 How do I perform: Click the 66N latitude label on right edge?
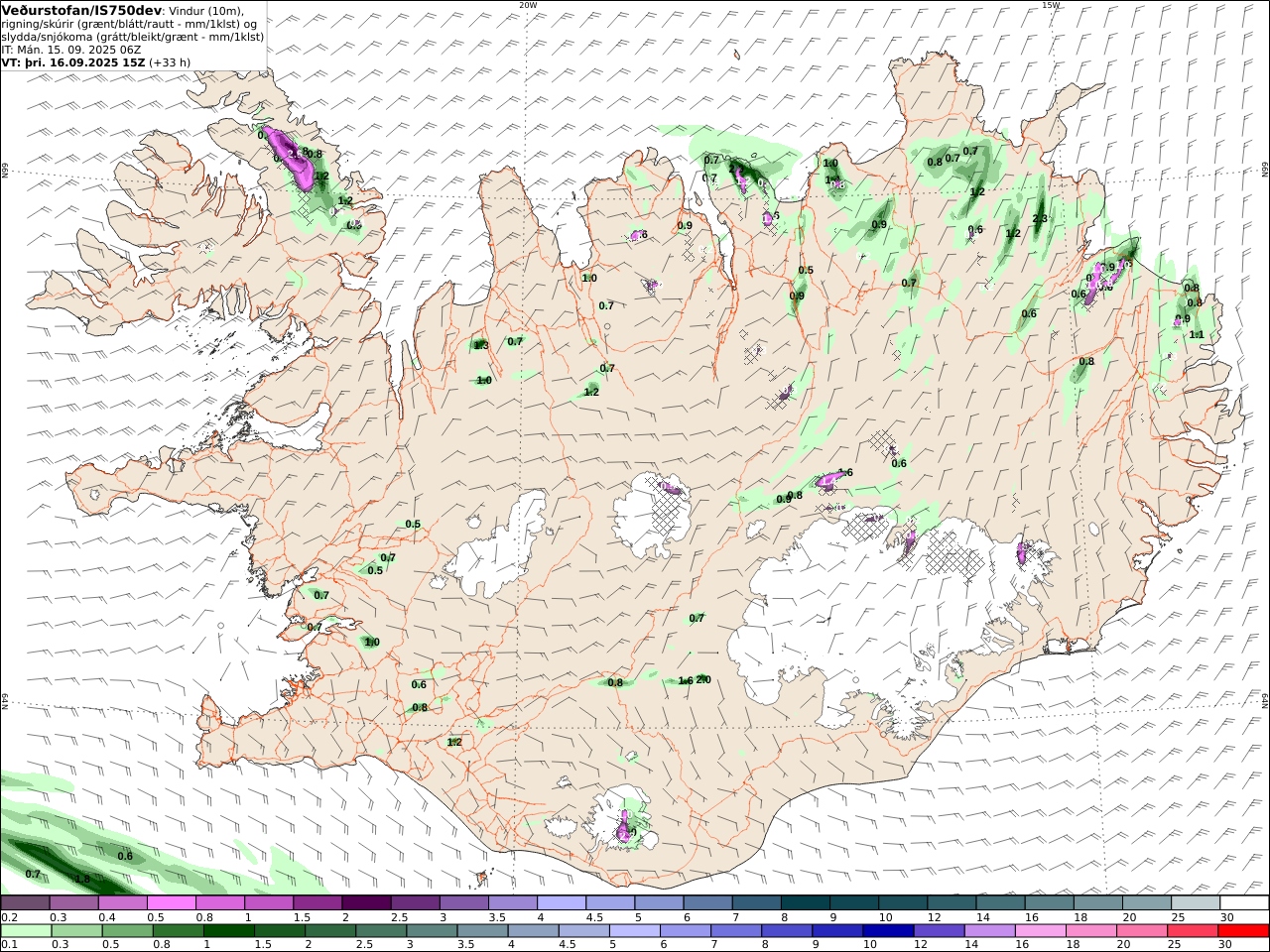click(x=1265, y=171)
